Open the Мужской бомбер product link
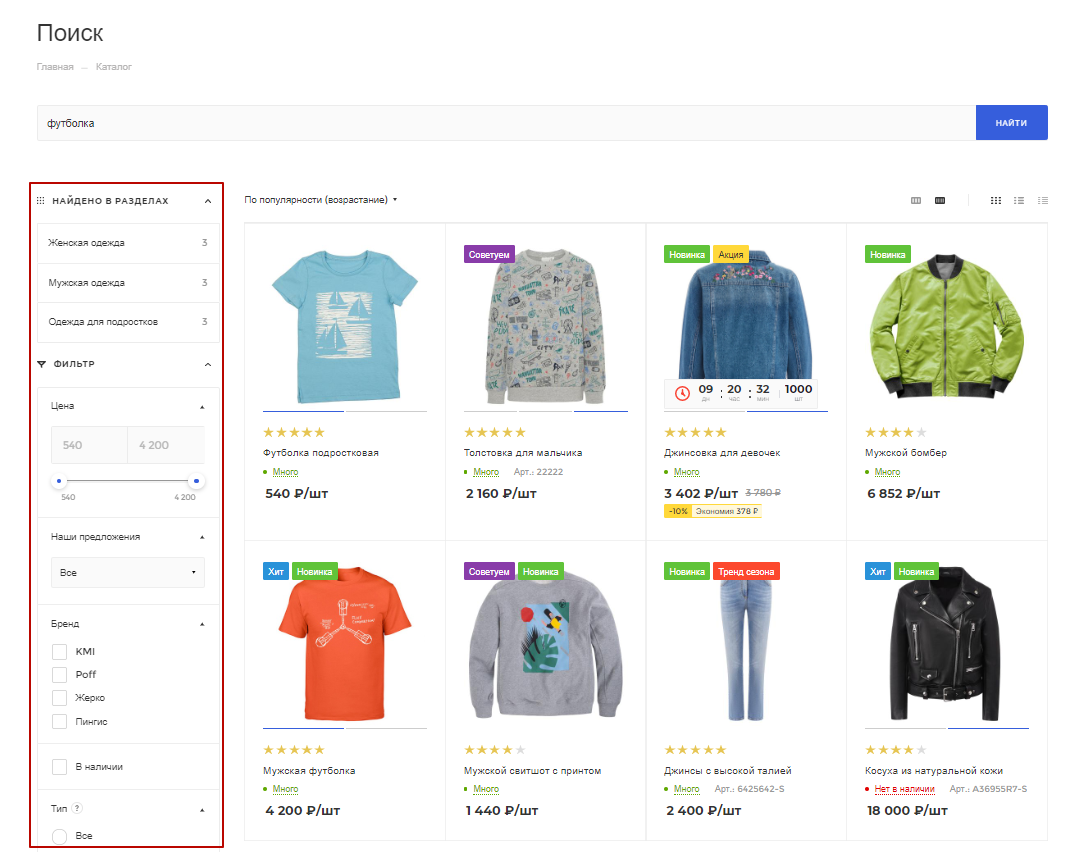 [x=905, y=453]
